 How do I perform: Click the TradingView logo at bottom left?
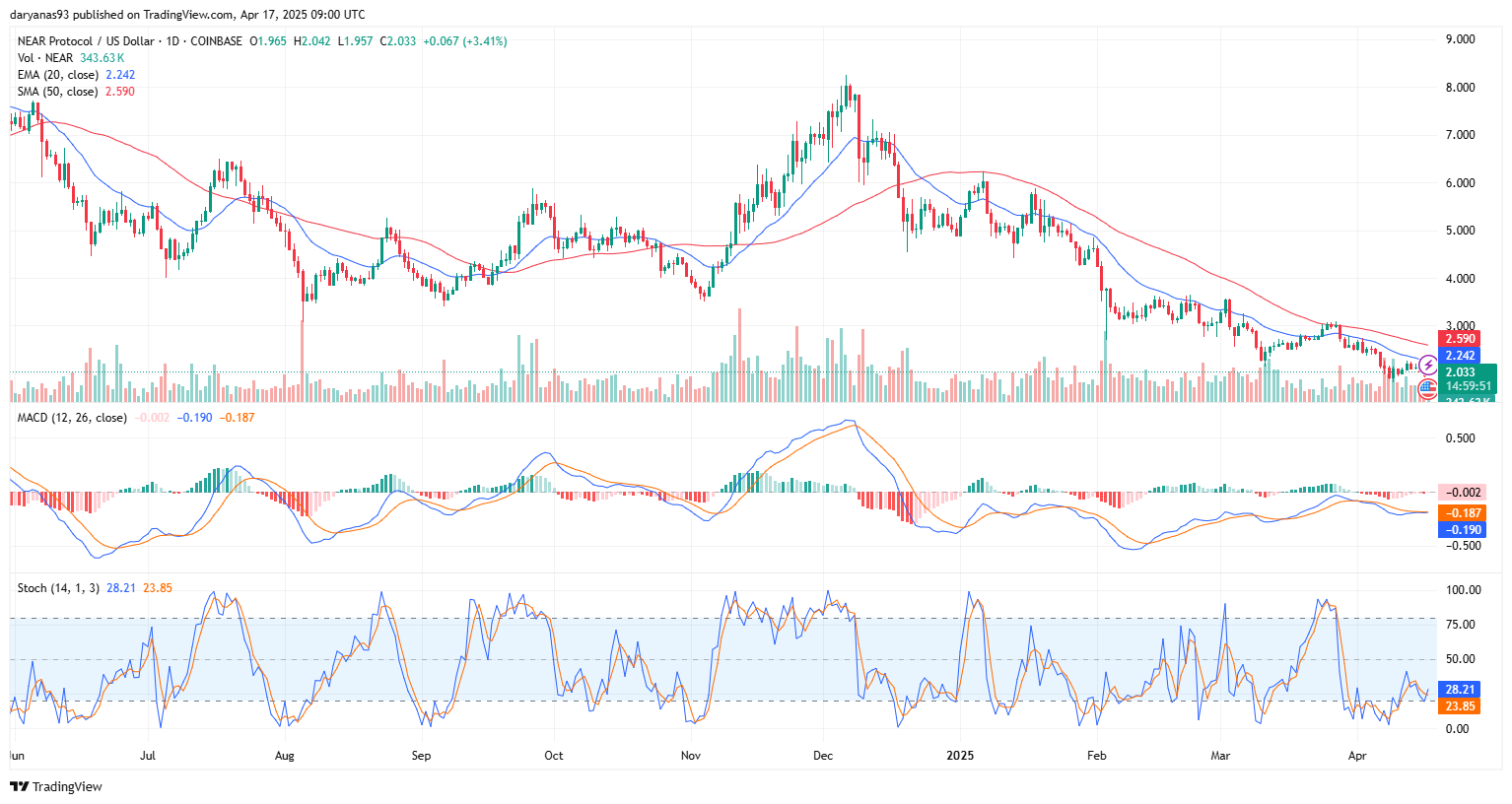56,786
